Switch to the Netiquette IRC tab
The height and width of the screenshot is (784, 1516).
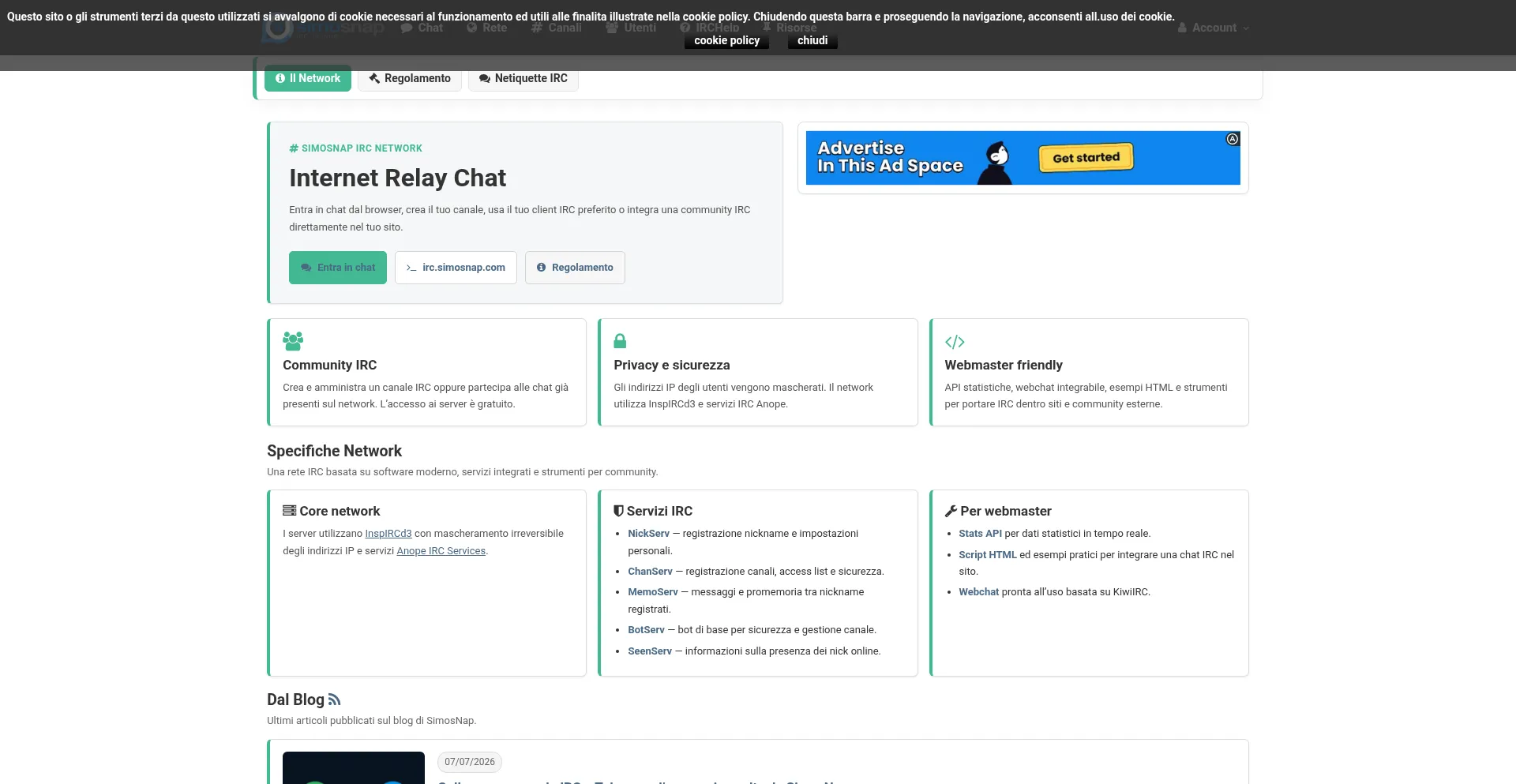click(x=523, y=78)
